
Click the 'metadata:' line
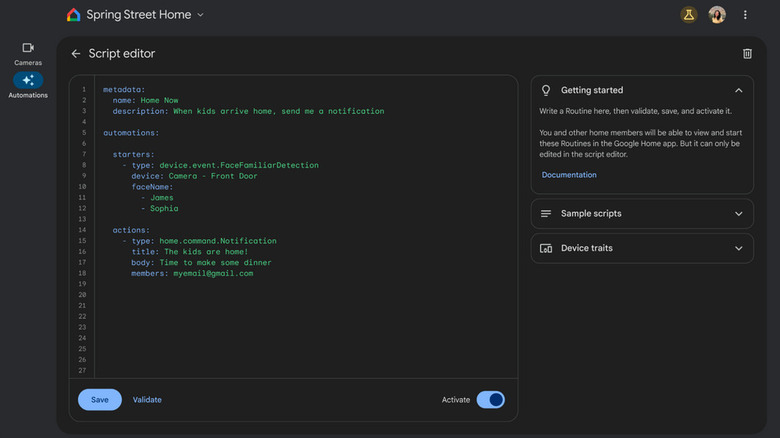click(x=124, y=90)
